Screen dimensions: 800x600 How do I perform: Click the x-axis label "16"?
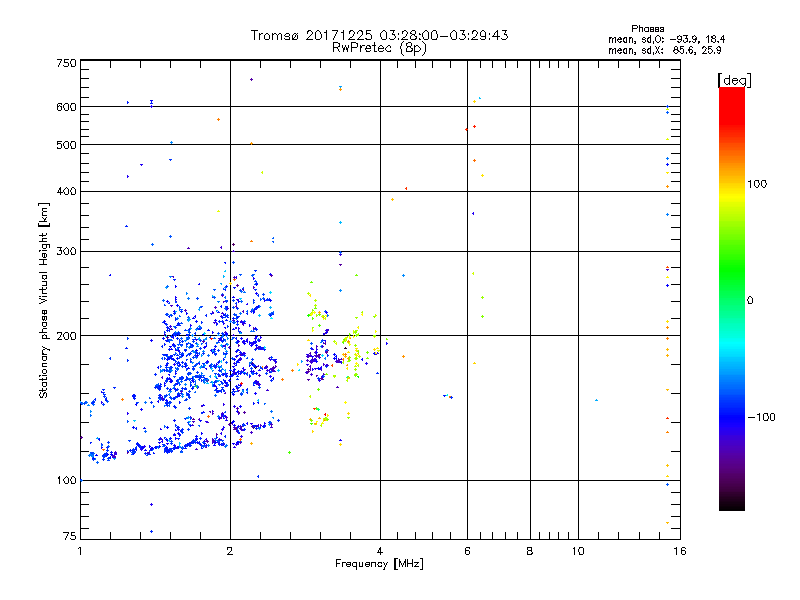pyautogui.click(x=680, y=551)
